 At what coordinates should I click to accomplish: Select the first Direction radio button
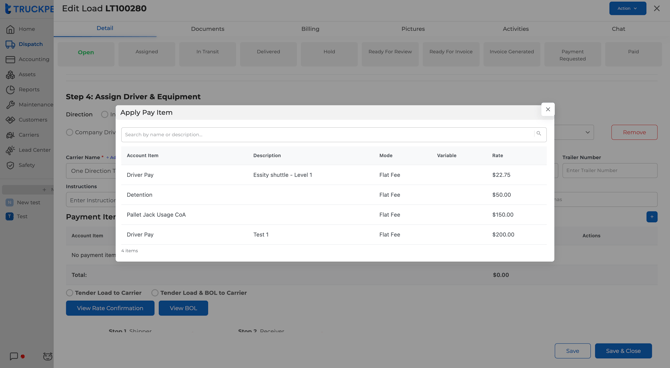click(x=104, y=115)
